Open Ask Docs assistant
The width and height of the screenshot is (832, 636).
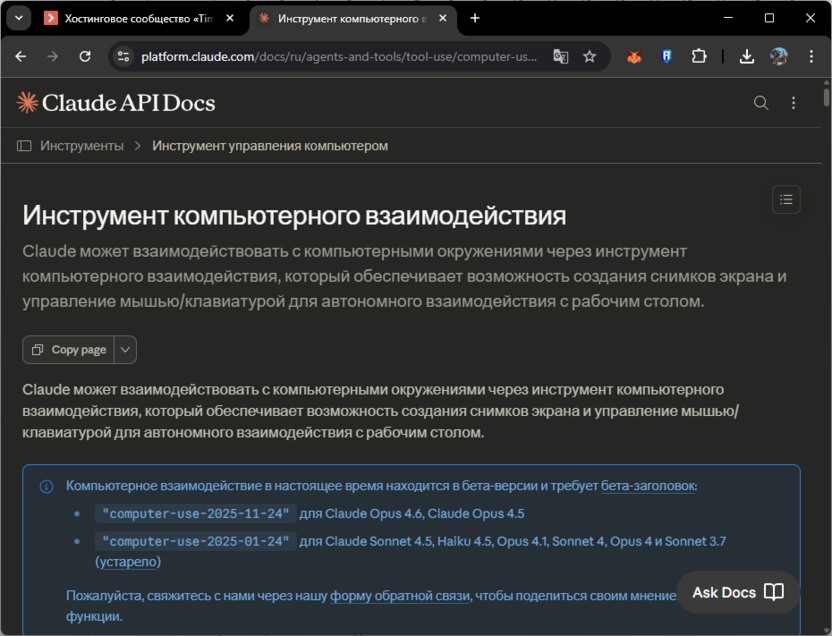(737, 592)
